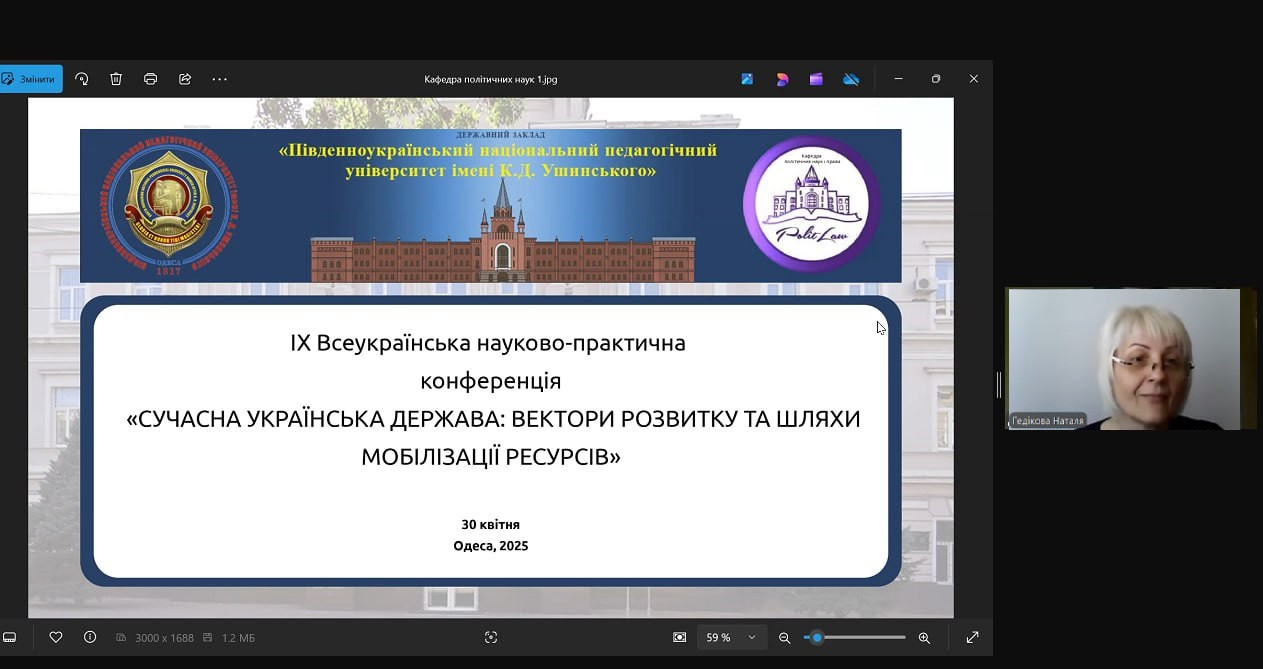Open the three-dots more options menu
Viewport: 1263px width, 669px height.
[220, 79]
